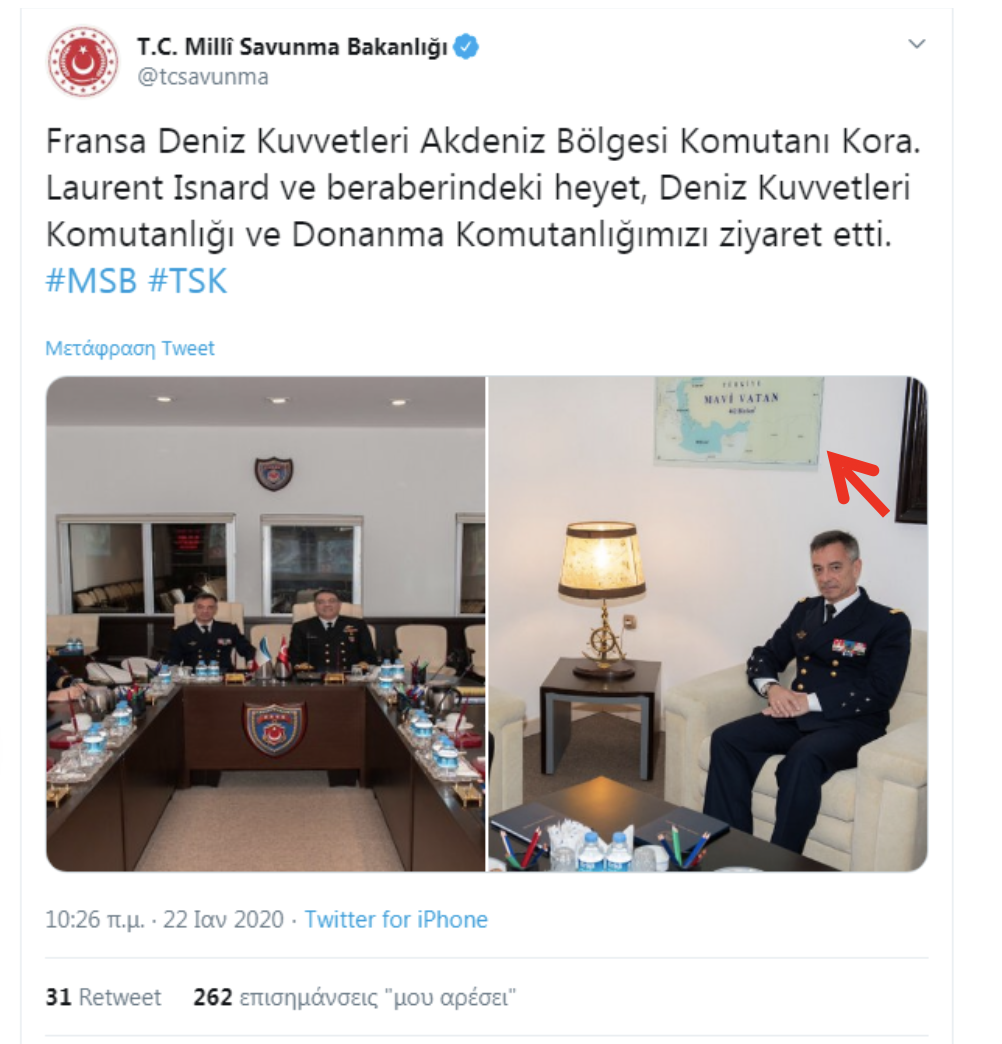The image size is (1002, 1044).
Task: View the 262 likes list
Action: point(355,997)
